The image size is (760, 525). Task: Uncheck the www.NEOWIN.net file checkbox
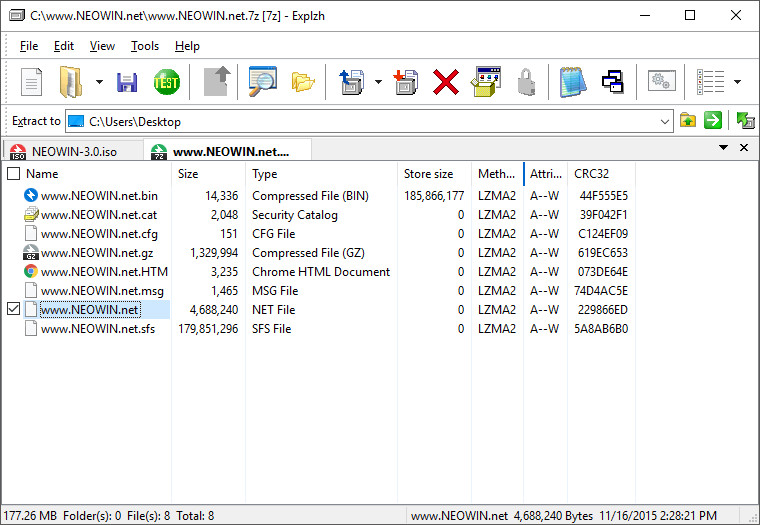click(x=13, y=310)
